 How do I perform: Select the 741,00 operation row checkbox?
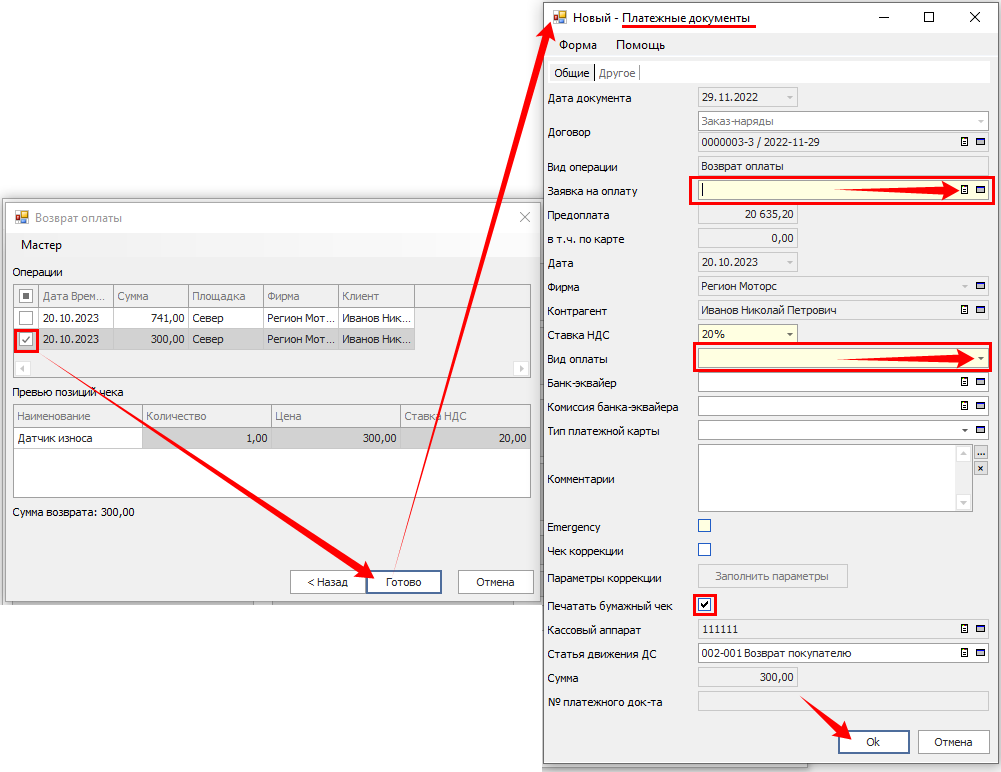tap(26, 318)
